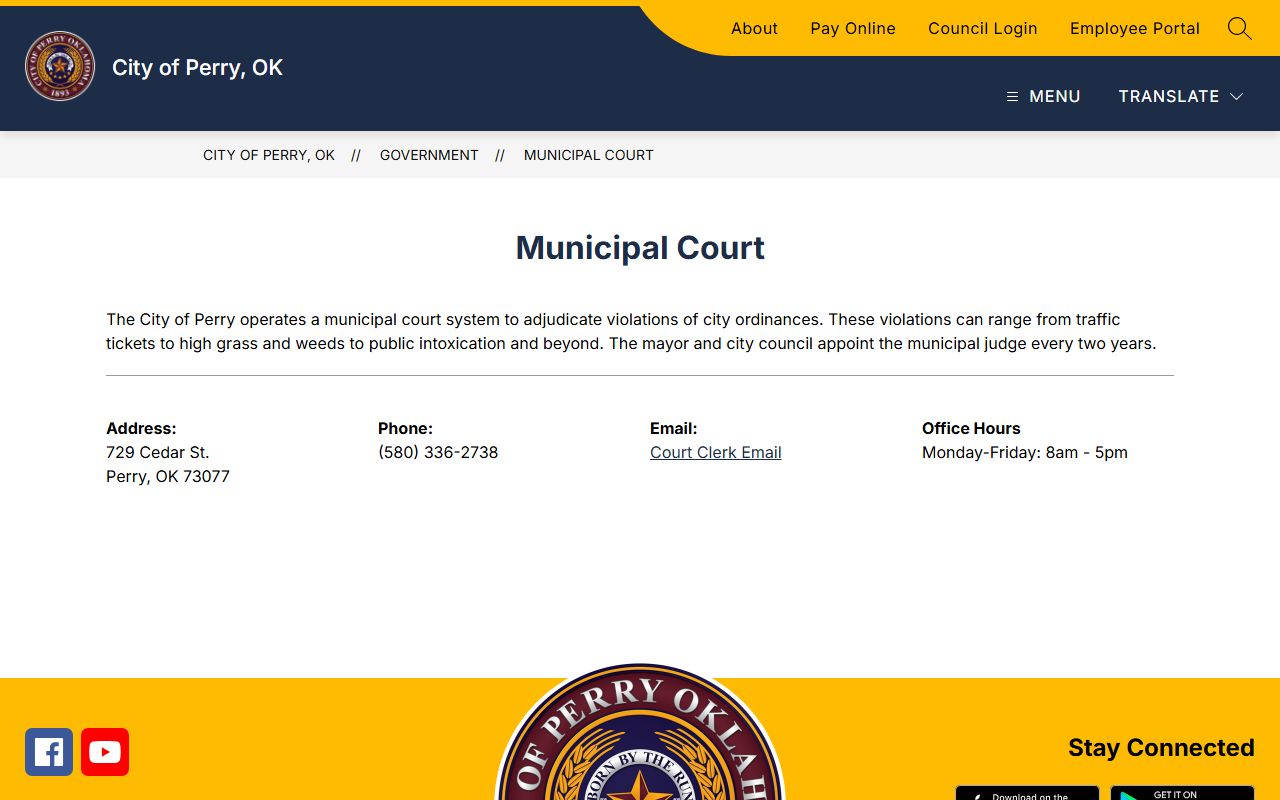Click the GOVERNMENT breadcrumb
Image resolution: width=1280 pixels, height=800 pixels.
tap(429, 155)
